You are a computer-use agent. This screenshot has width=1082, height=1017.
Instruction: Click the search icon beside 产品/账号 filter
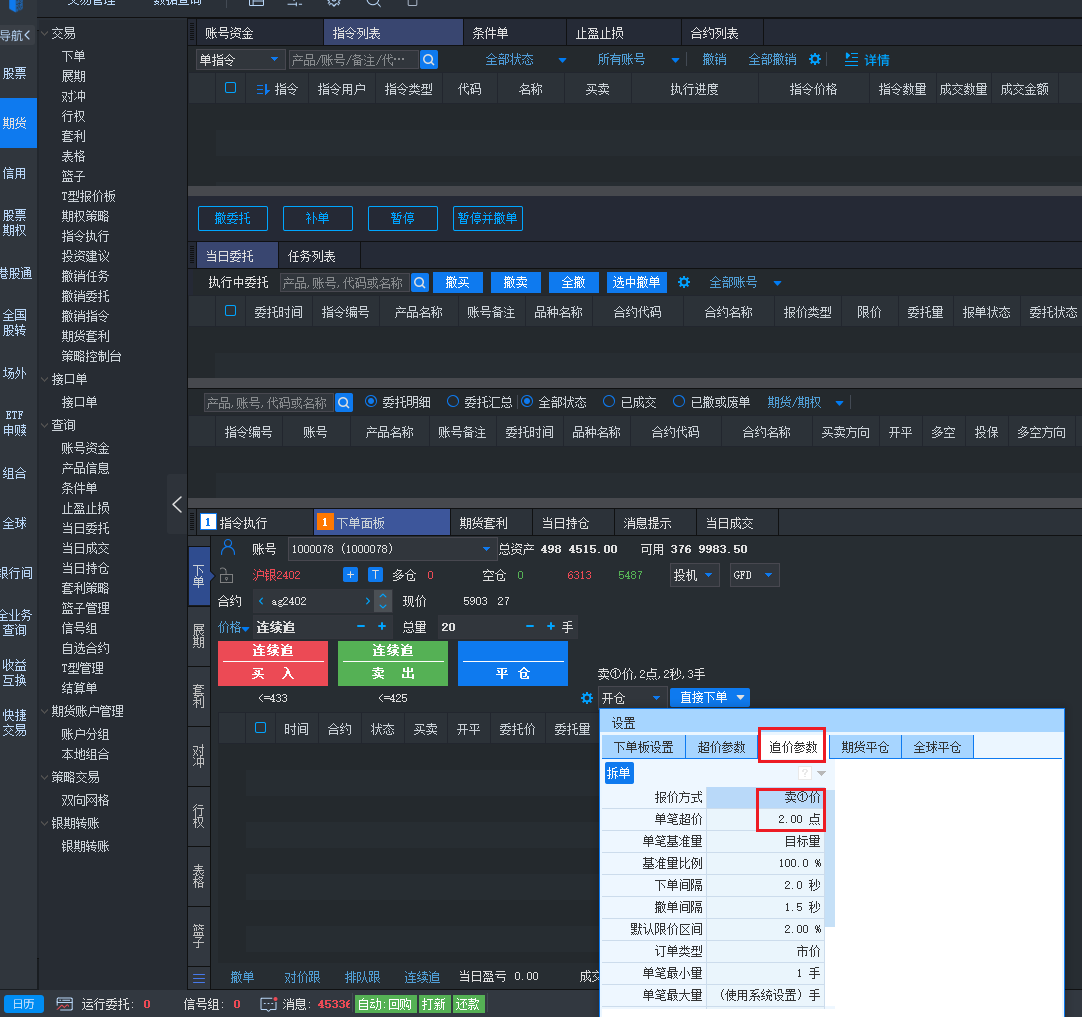429,60
